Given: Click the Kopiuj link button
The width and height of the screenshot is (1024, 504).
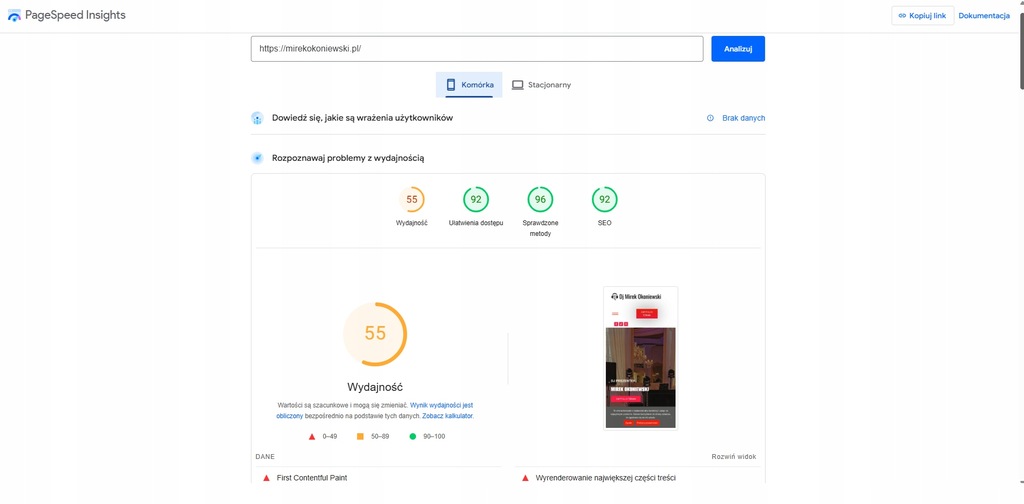Looking at the screenshot, I should [922, 16].
